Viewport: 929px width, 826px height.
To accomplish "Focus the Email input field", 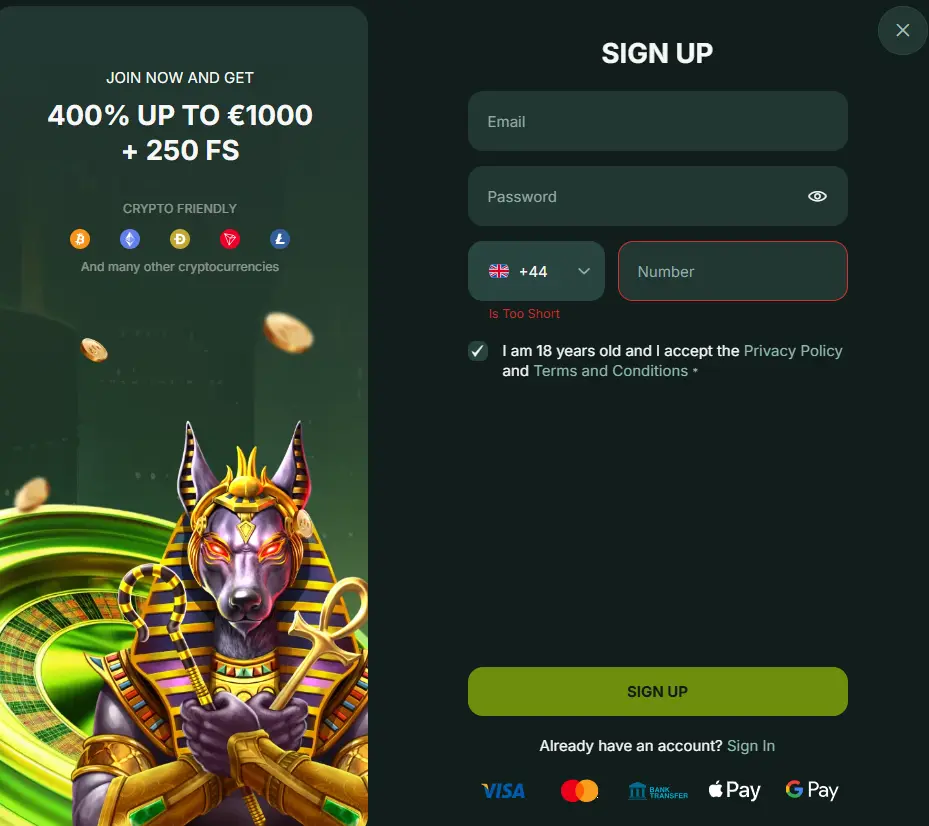I will click(658, 121).
